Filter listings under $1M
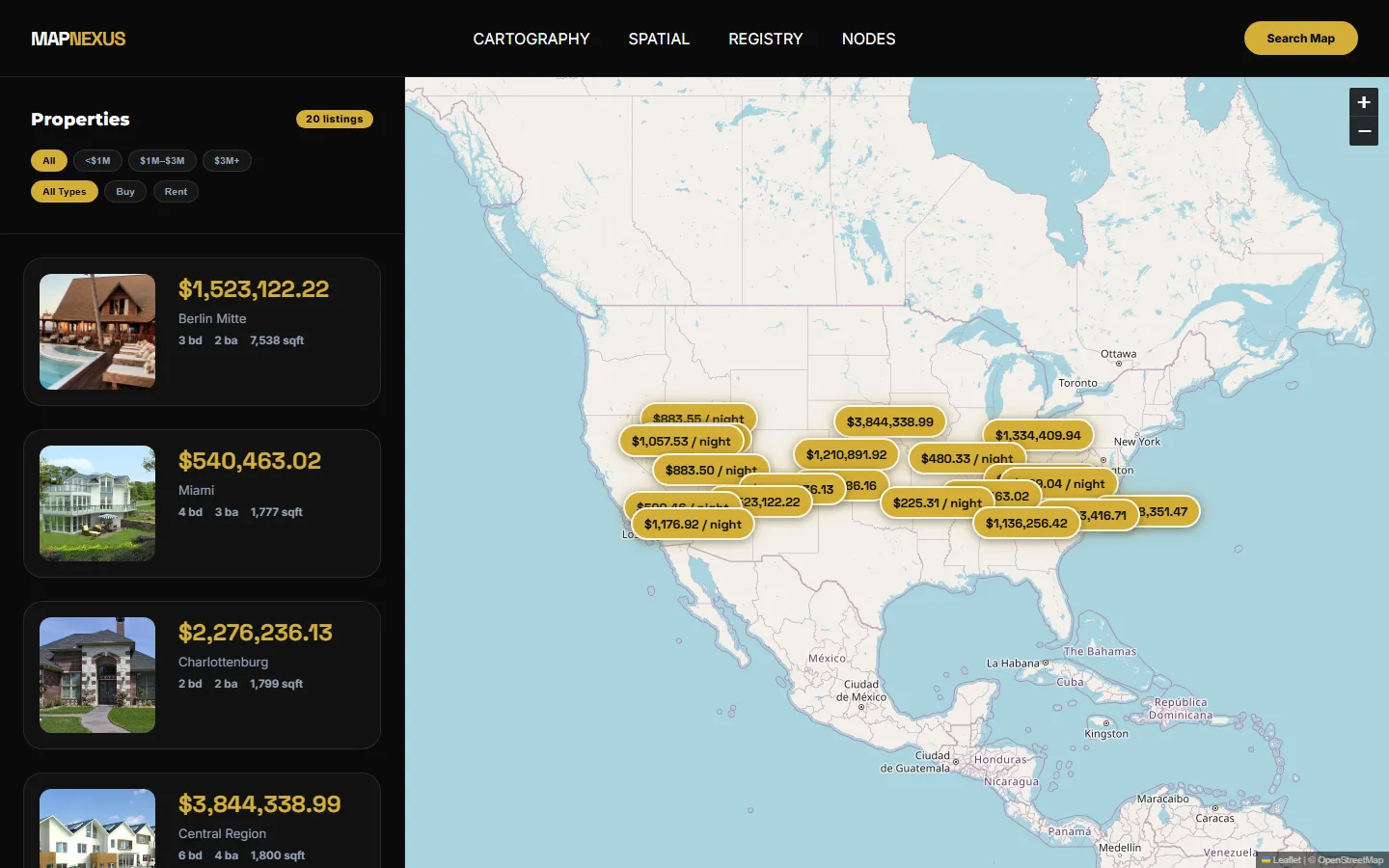Image resolution: width=1389 pixels, height=868 pixels. point(97,161)
